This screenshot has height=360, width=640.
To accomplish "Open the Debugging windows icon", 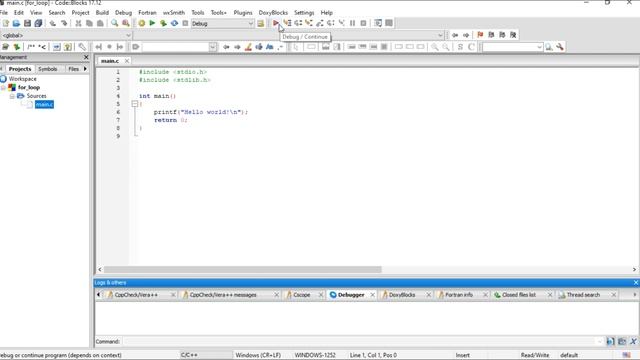I will click(x=378, y=23).
